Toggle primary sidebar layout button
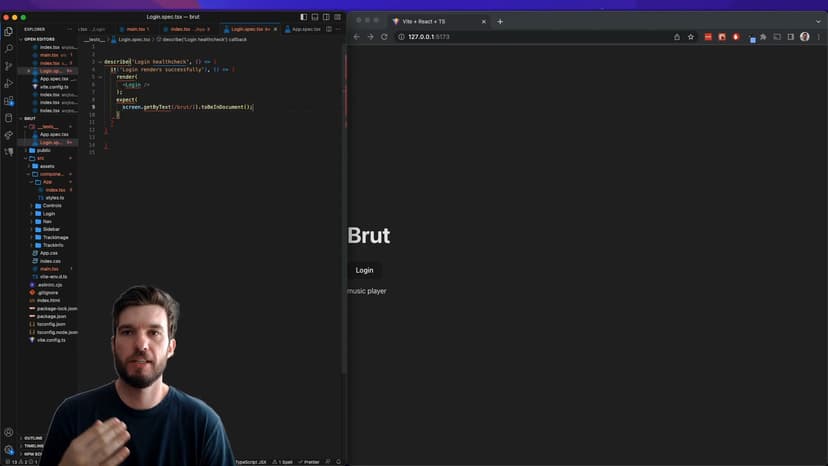828x466 pixels. coord(304,17)
